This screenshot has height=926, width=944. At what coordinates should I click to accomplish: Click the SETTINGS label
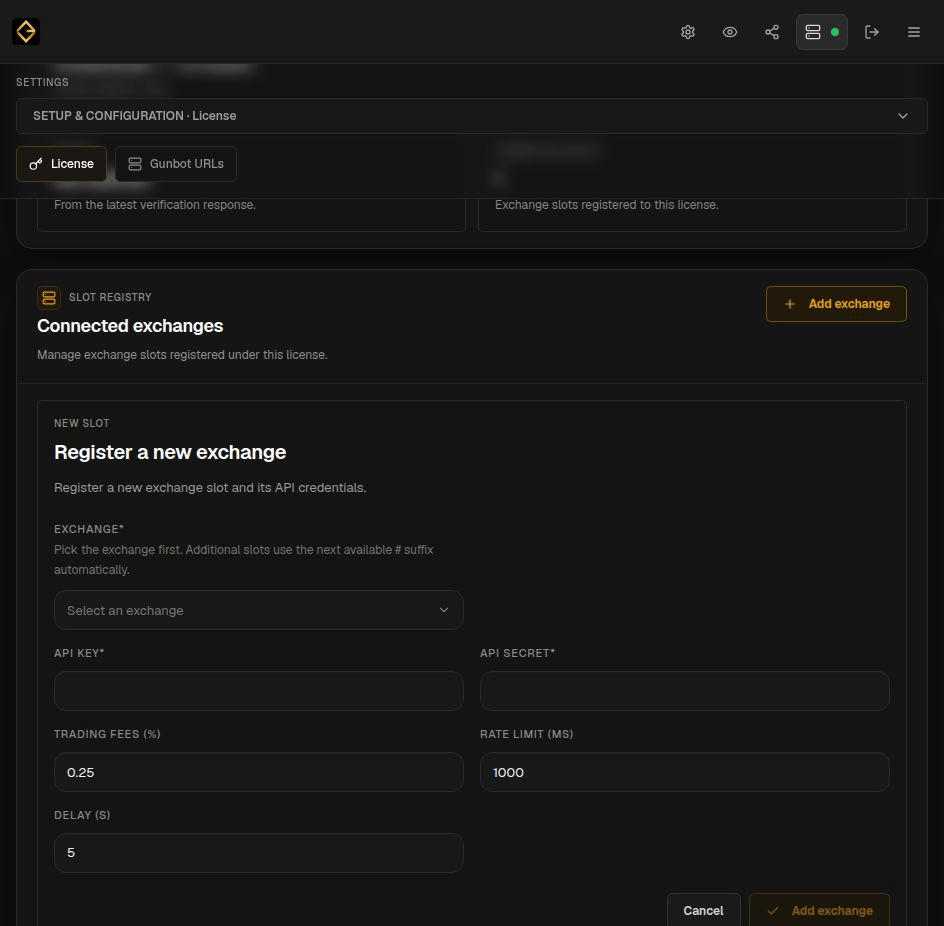[x=42, y=82]
